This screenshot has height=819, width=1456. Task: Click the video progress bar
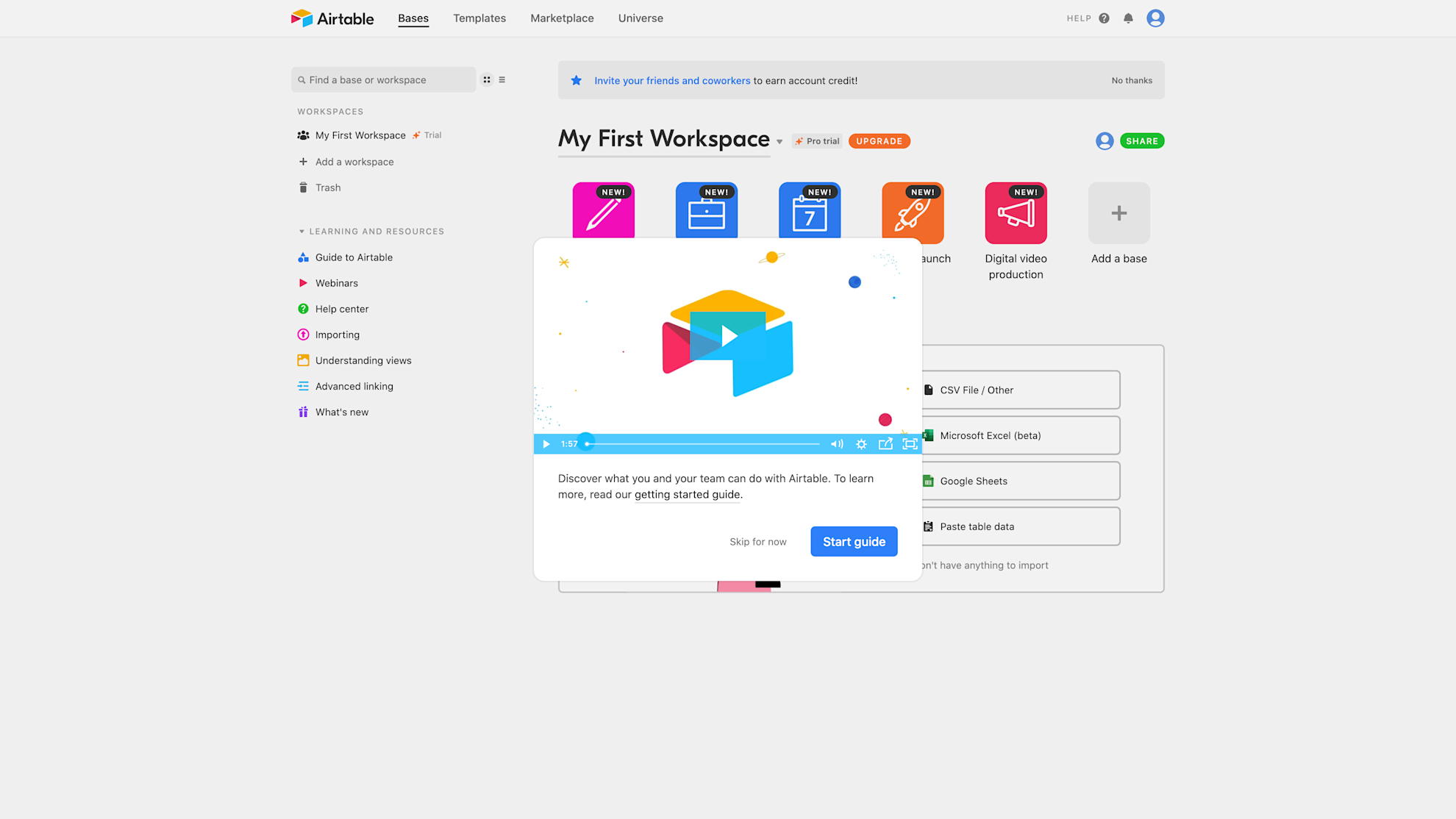point(702,444)
